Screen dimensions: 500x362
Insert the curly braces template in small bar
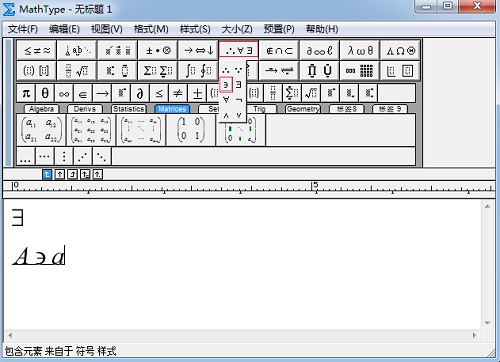coord(254,93)
